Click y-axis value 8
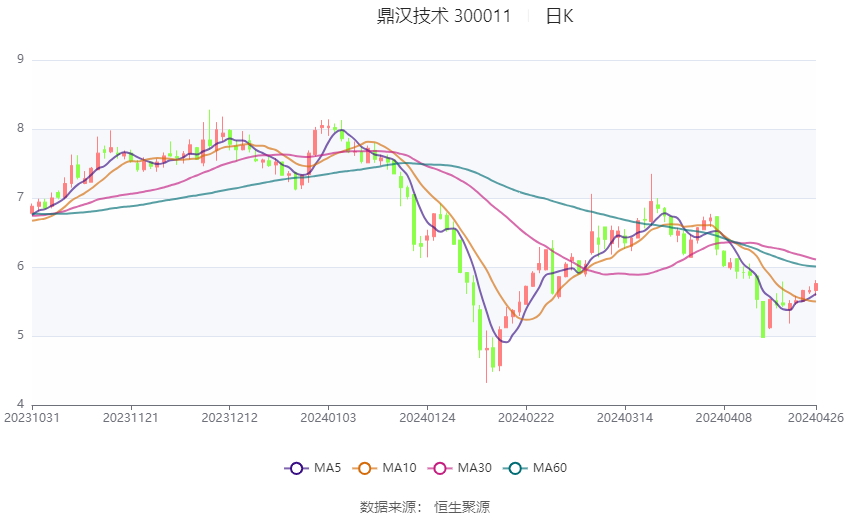The image size is (850, 517). (x=21, y=128)
